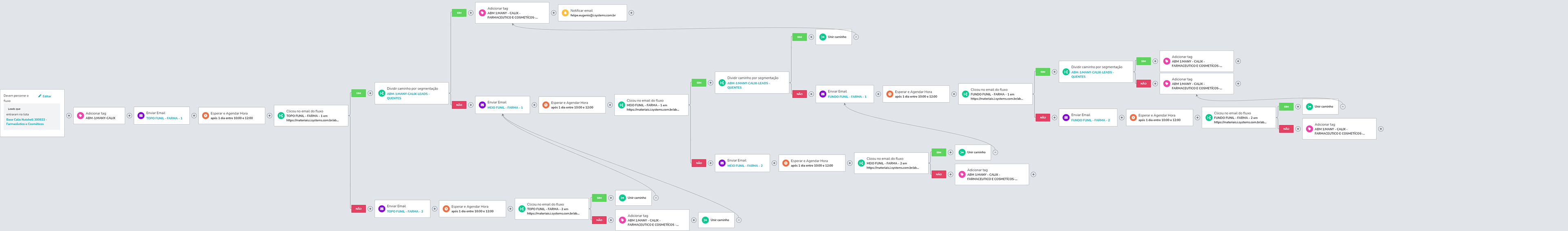Viewport: 1568px width, 231px height.
Task: Select purple email icon of TOPO FUNIL - FARMA - 1
Action: (x=140, y=116)
